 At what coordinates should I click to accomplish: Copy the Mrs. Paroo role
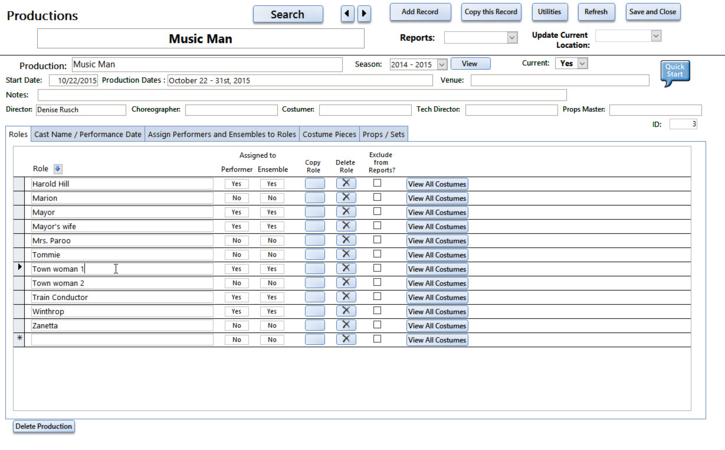coord(315,240)
